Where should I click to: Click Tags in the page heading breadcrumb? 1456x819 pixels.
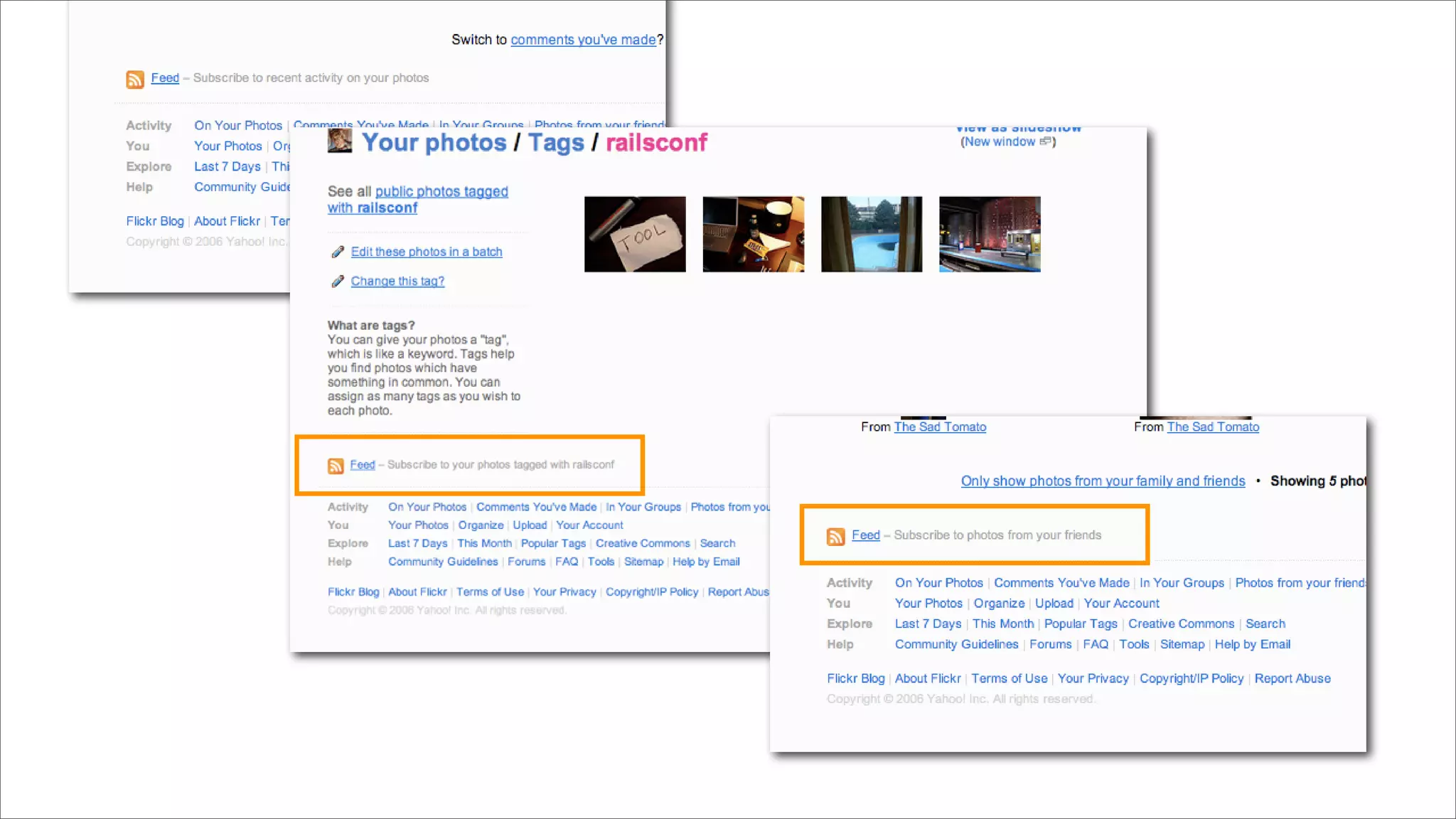[x=555, y=143]
